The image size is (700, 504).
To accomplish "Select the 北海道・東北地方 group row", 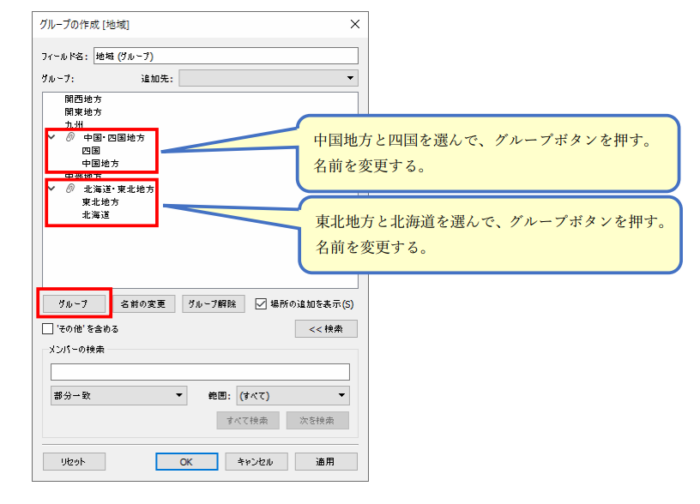I will [x=119, y=189].
